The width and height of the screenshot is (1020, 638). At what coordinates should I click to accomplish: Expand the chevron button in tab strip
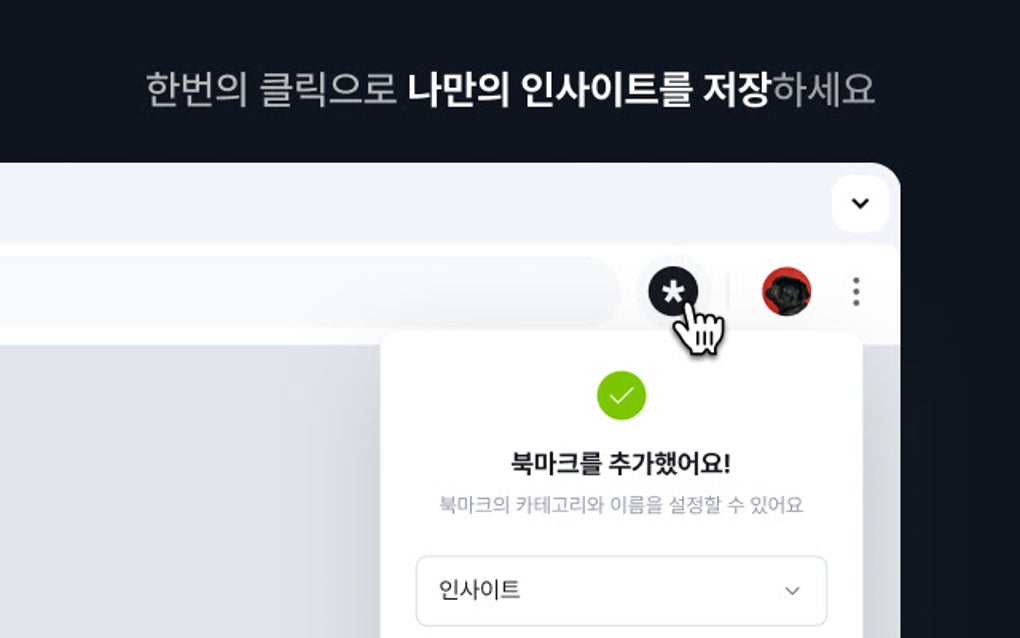tap(860, 204)
